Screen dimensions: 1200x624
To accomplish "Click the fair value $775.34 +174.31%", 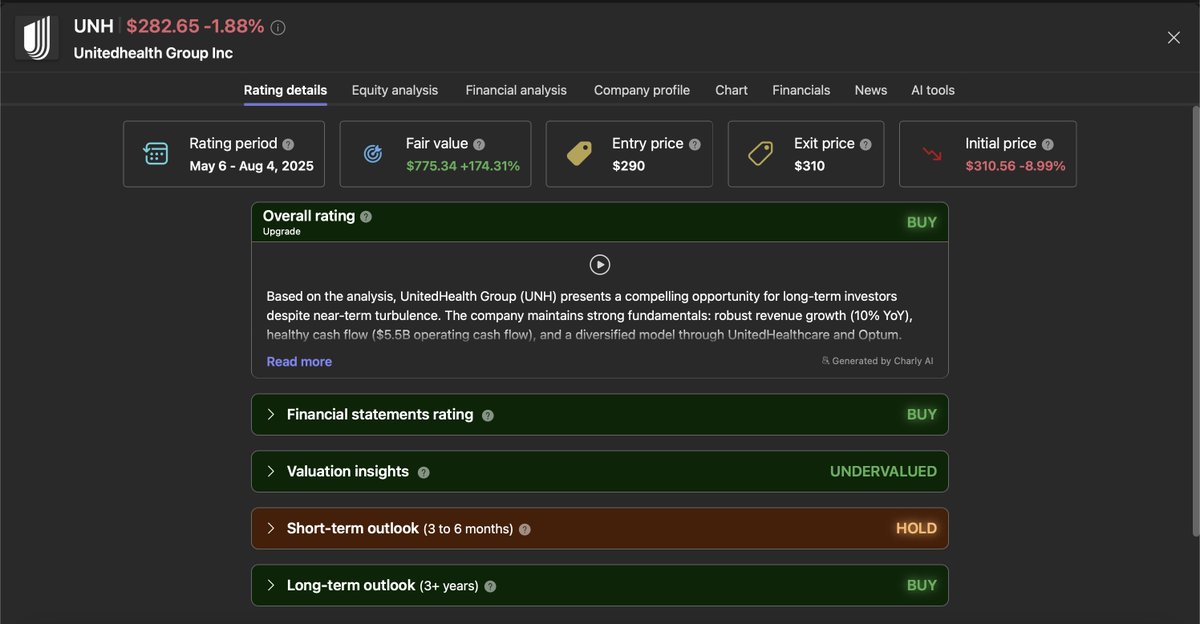I will pos(463,166).
